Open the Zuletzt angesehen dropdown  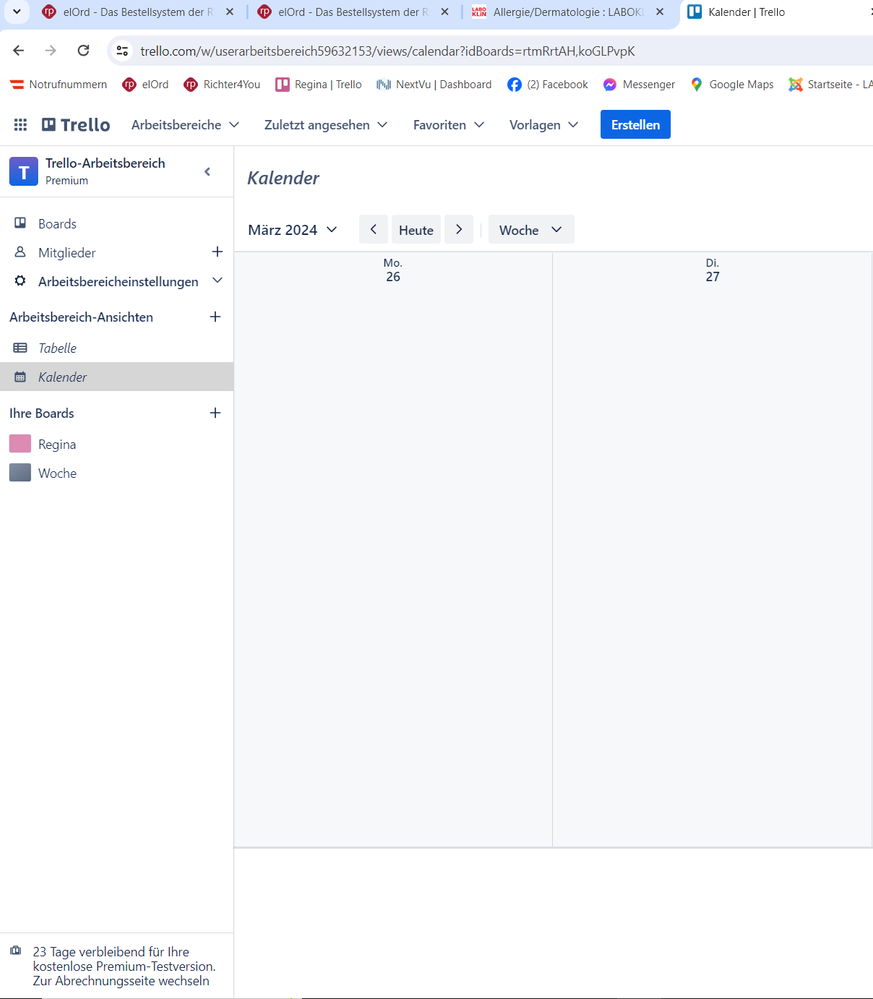coord(326,125)
